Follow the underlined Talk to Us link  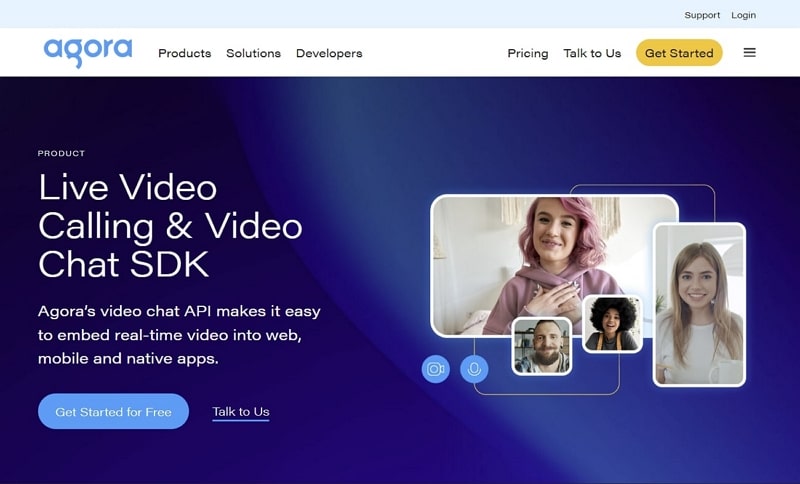coord(241,412)
